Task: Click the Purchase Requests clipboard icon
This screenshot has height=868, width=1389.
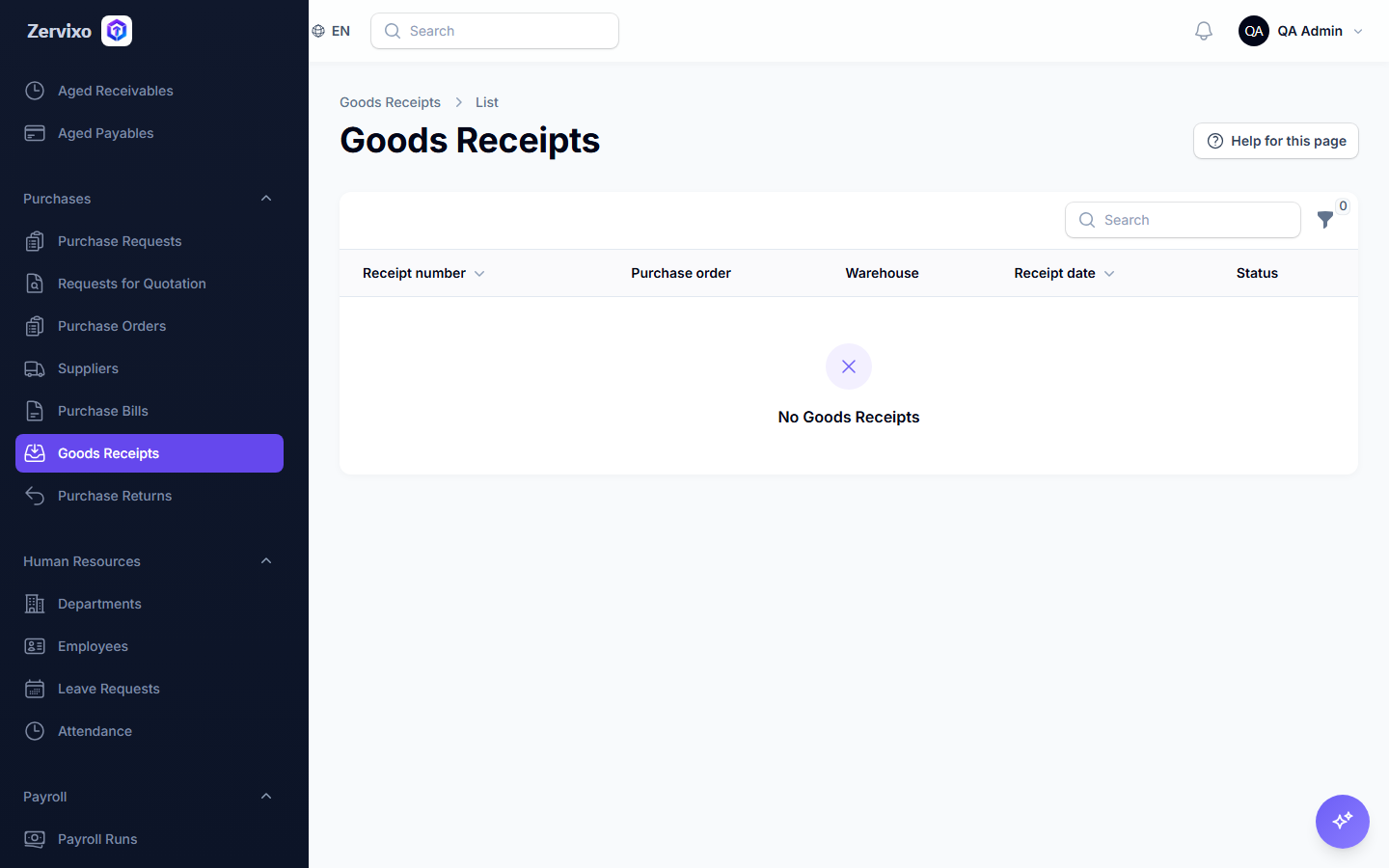Action: (x=35, y=241)
